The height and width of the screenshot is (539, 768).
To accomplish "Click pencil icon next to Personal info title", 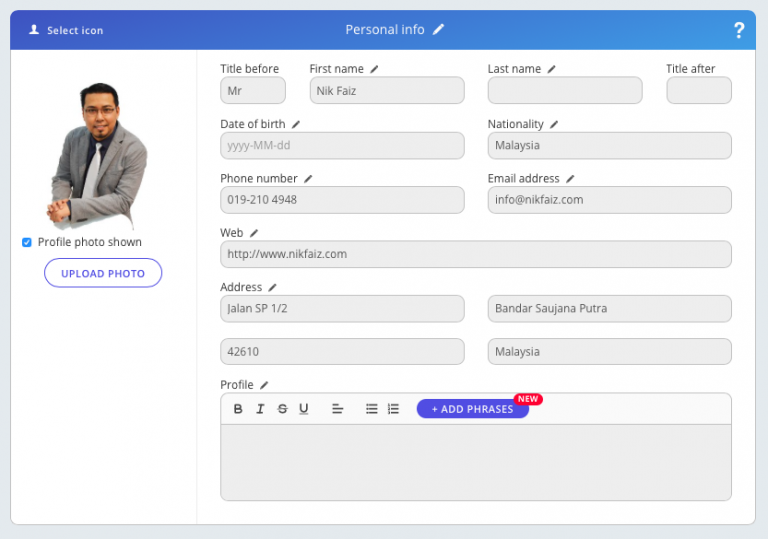I will click(x=438, y=30).
